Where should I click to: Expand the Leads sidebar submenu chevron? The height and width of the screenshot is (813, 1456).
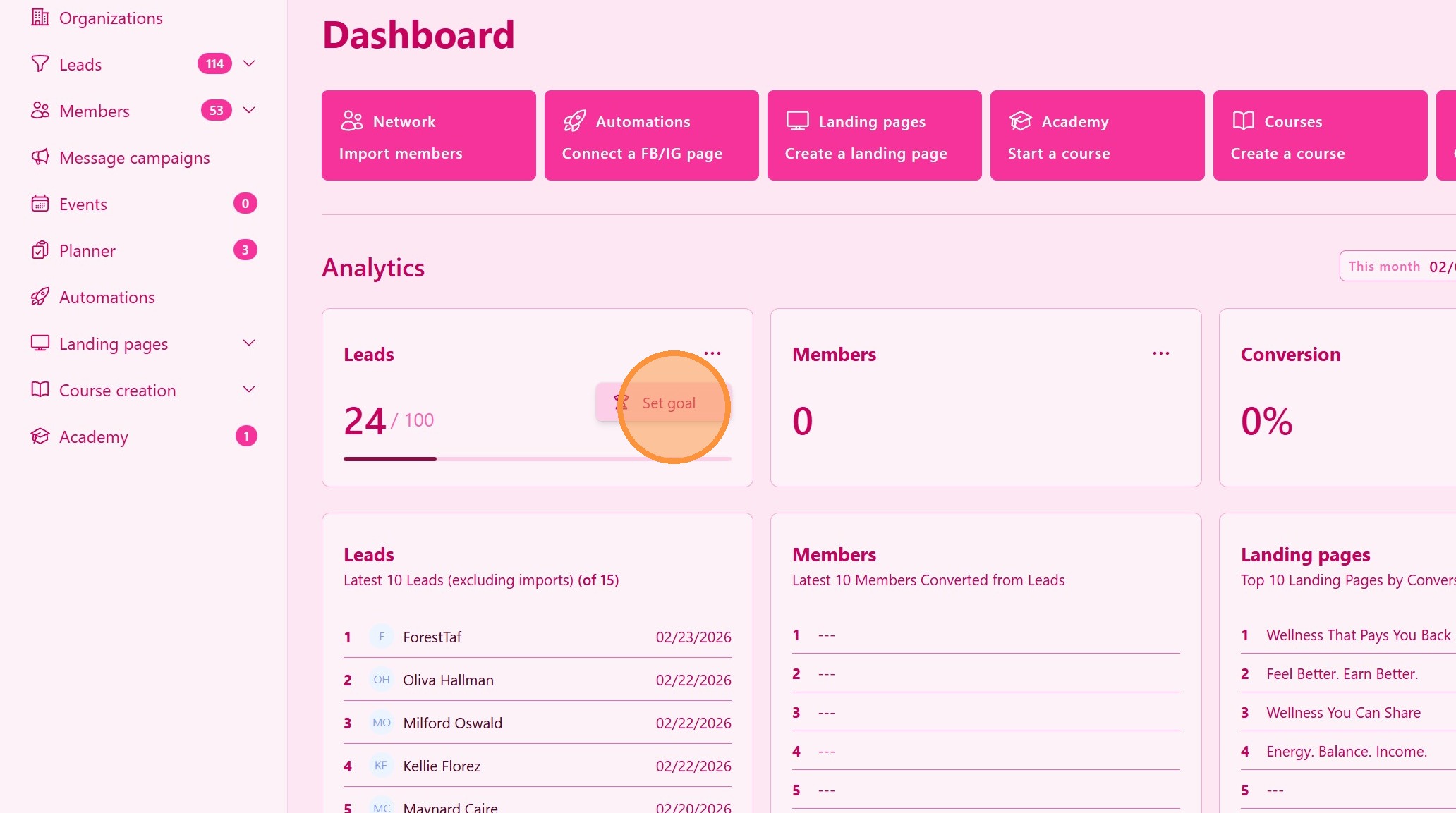click(249, 63)
